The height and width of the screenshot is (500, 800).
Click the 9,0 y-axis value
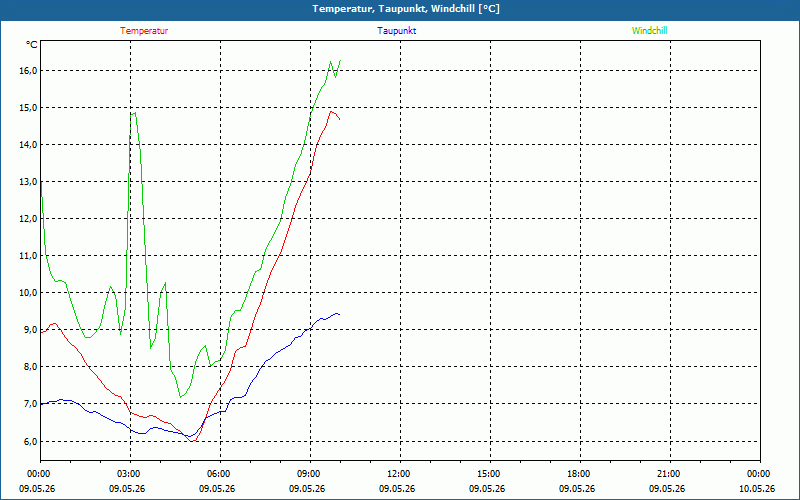[x=31, y=330]
